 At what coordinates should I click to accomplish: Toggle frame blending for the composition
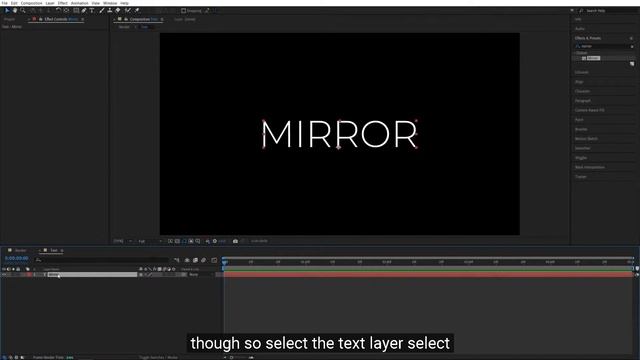pos(195,260)
